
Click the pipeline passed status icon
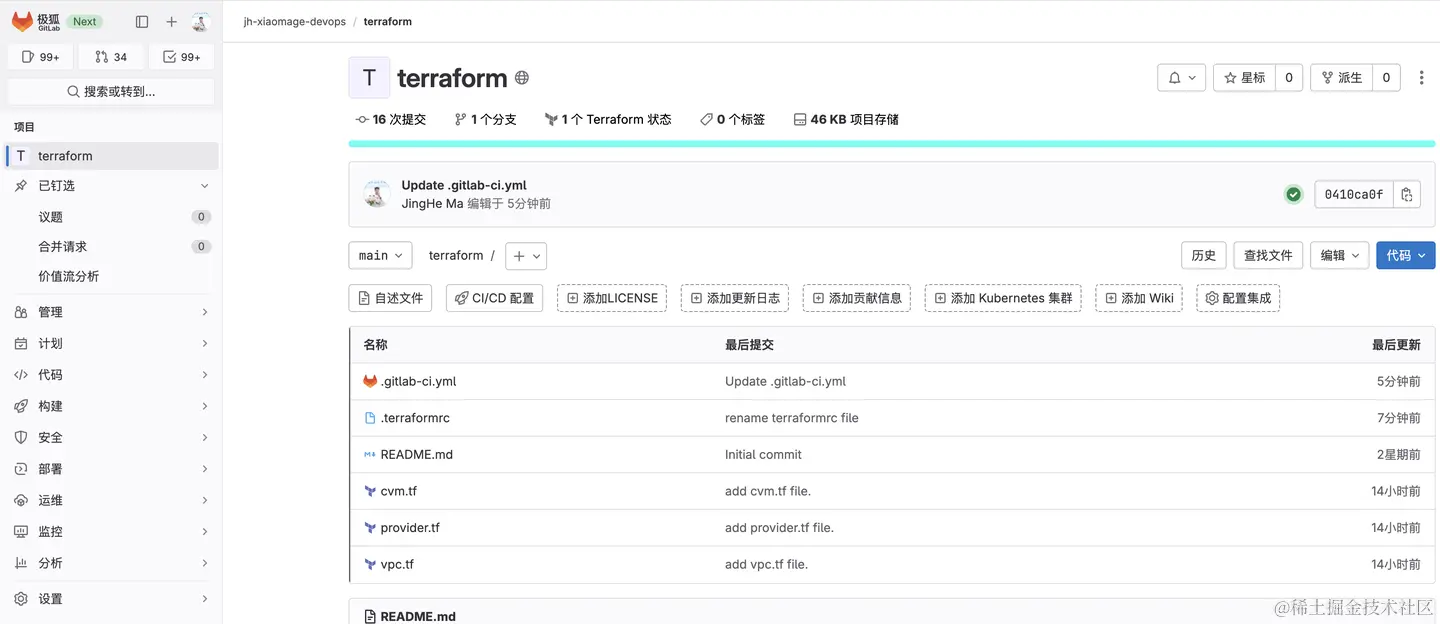[x=1294, y=194]
